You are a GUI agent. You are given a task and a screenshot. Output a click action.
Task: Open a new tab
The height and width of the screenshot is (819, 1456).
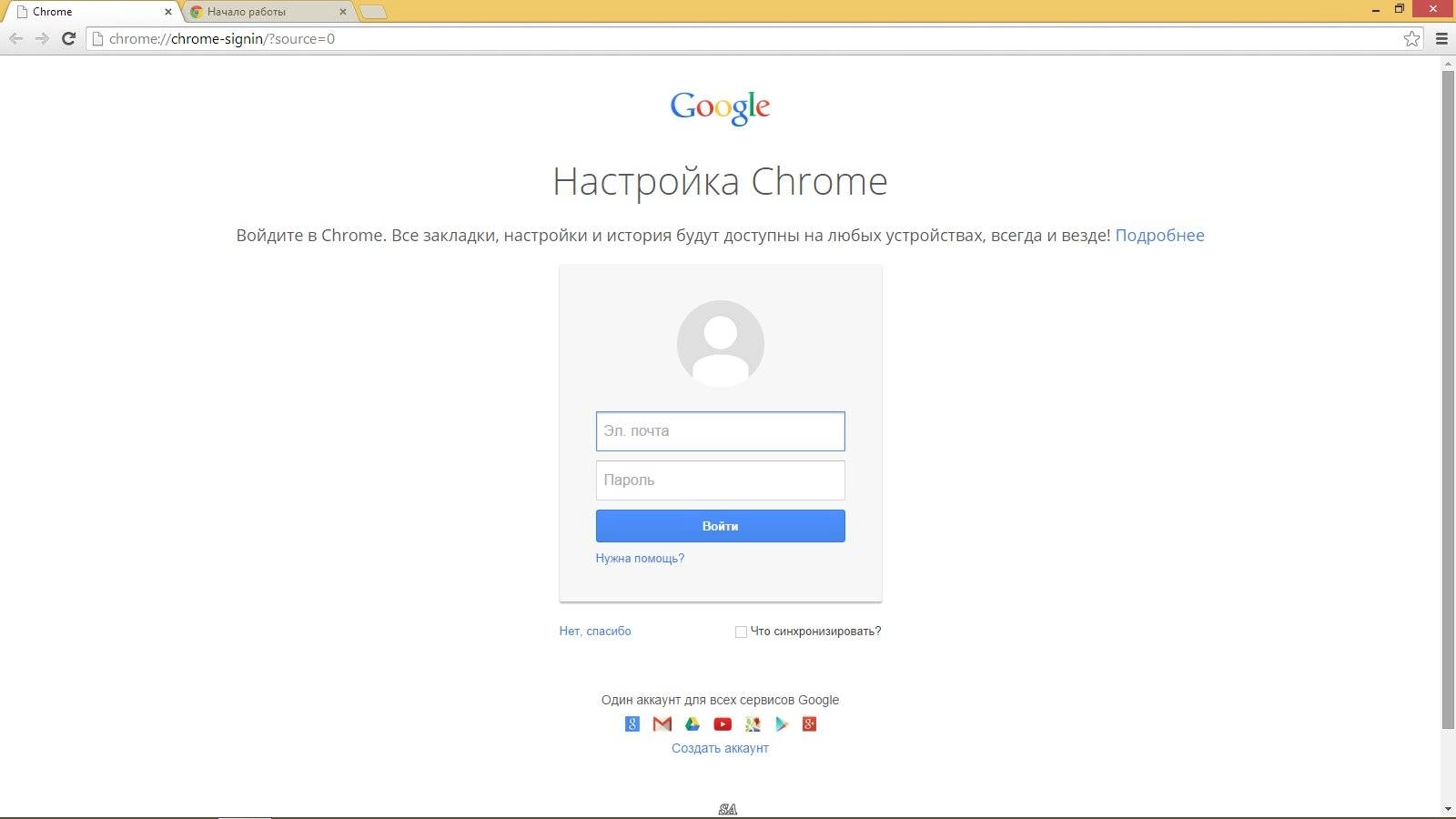[373, 12]
